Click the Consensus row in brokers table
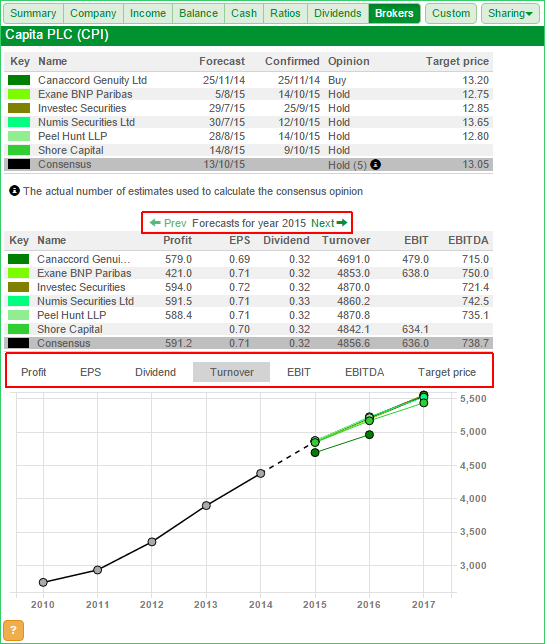This screenshot has width=545, height=644. pyautogui.click(x=248, y=164)
